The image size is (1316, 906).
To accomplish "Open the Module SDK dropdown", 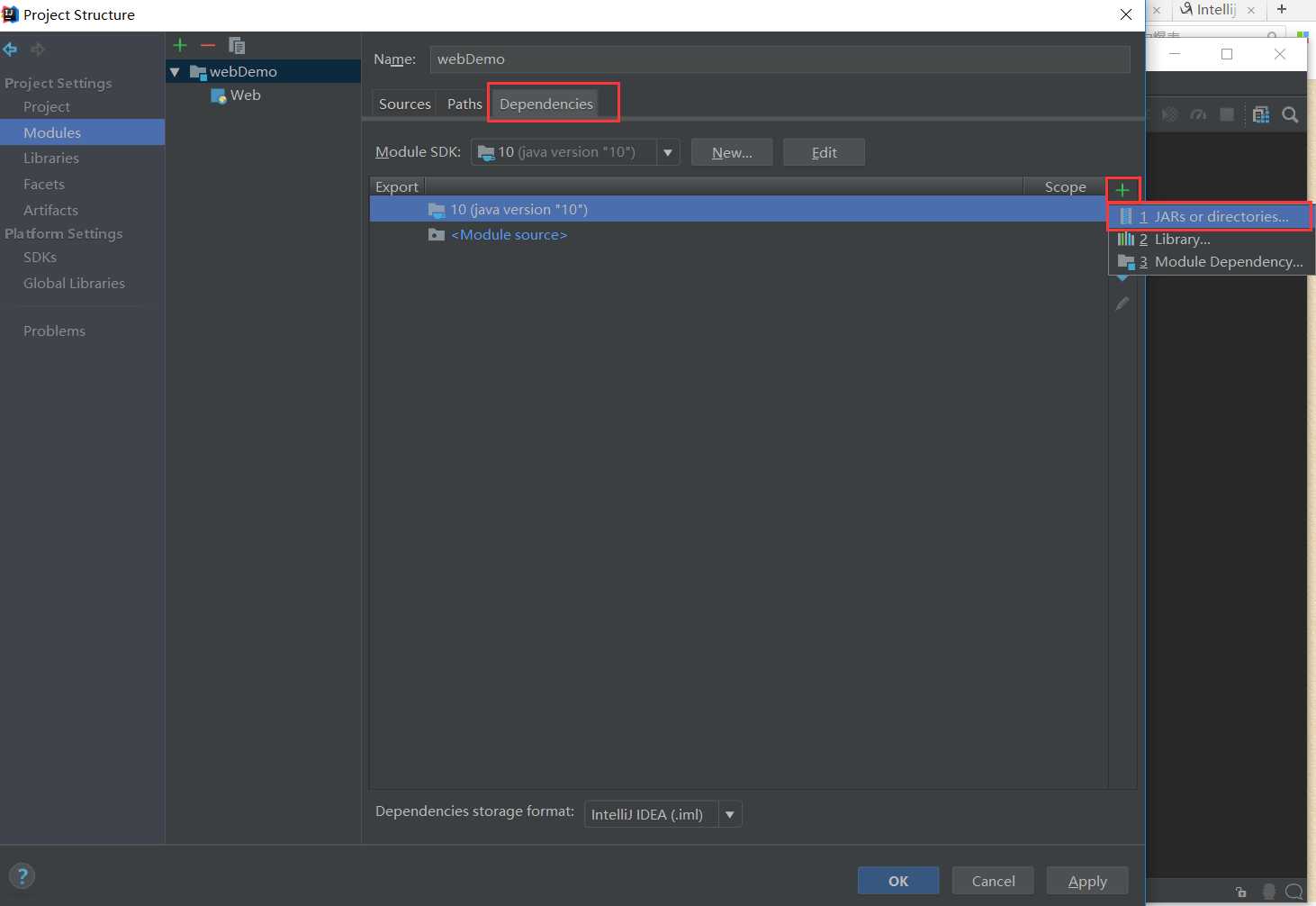I will pyautogui.click(x=668, y=152).
